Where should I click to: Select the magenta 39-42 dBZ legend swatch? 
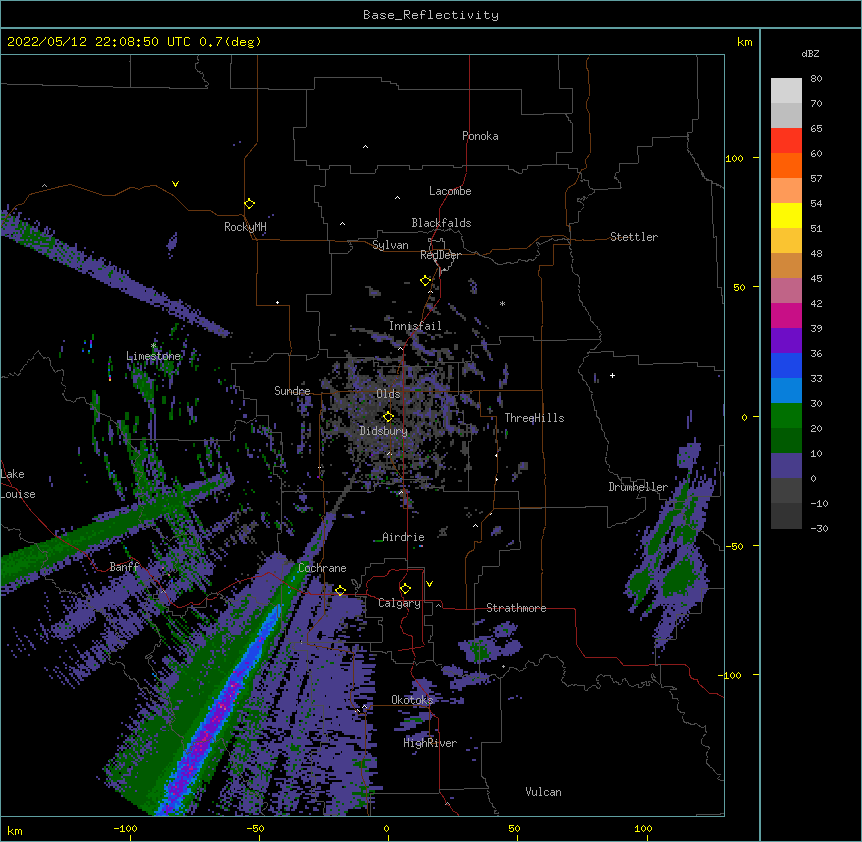click(x=786, y=315)
